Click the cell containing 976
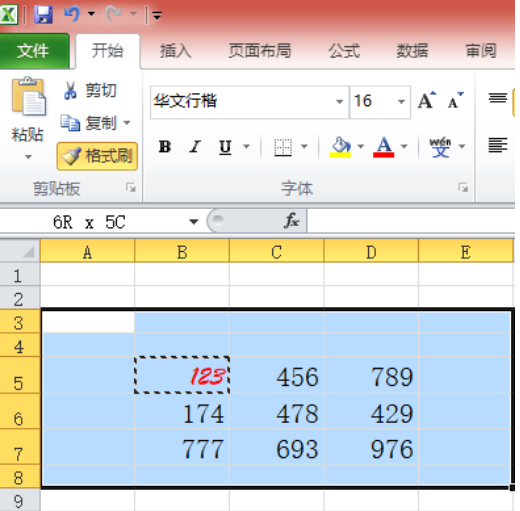This screenshot has height=511, width=520. point(371,447)
